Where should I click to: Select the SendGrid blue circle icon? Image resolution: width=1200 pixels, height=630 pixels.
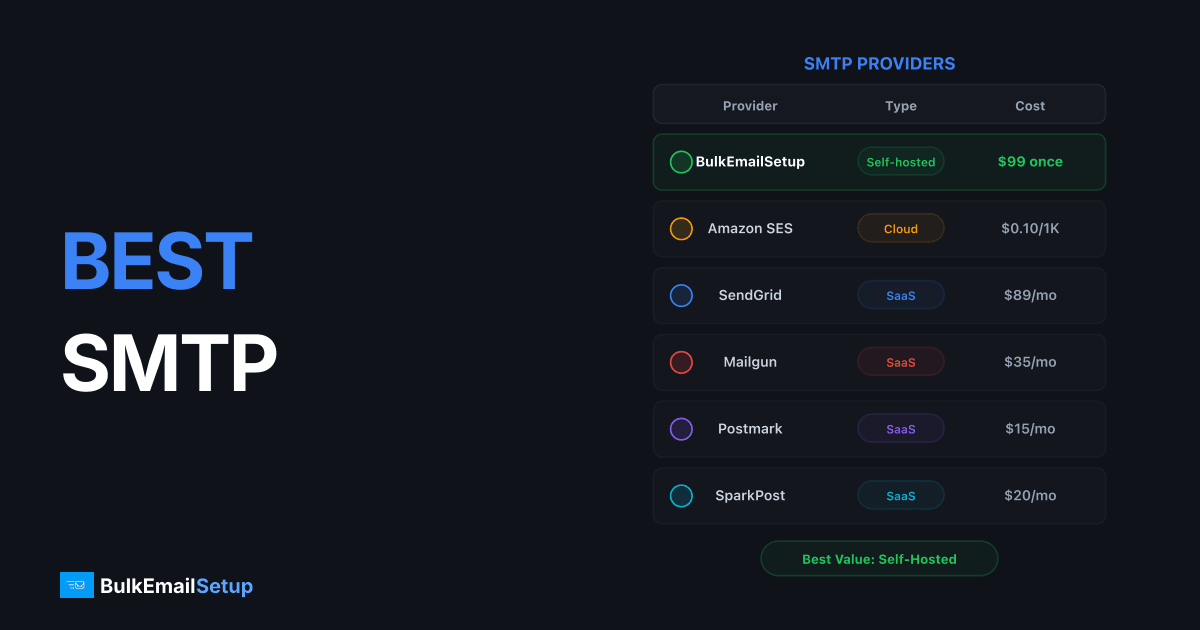pos(681,295)
